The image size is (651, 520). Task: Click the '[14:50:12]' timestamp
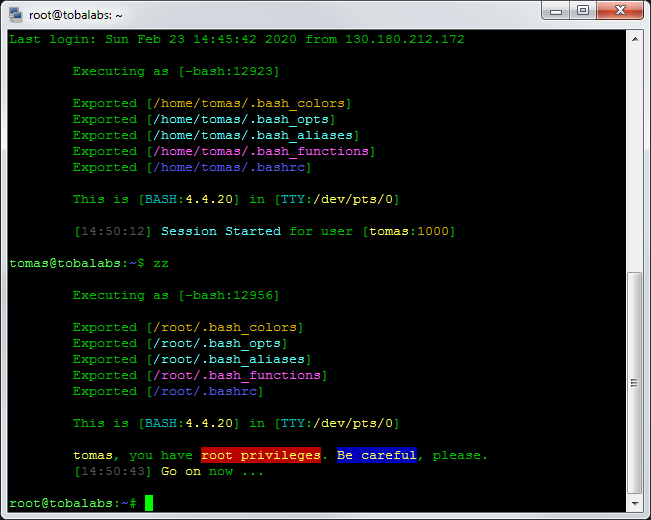[113, 231]
